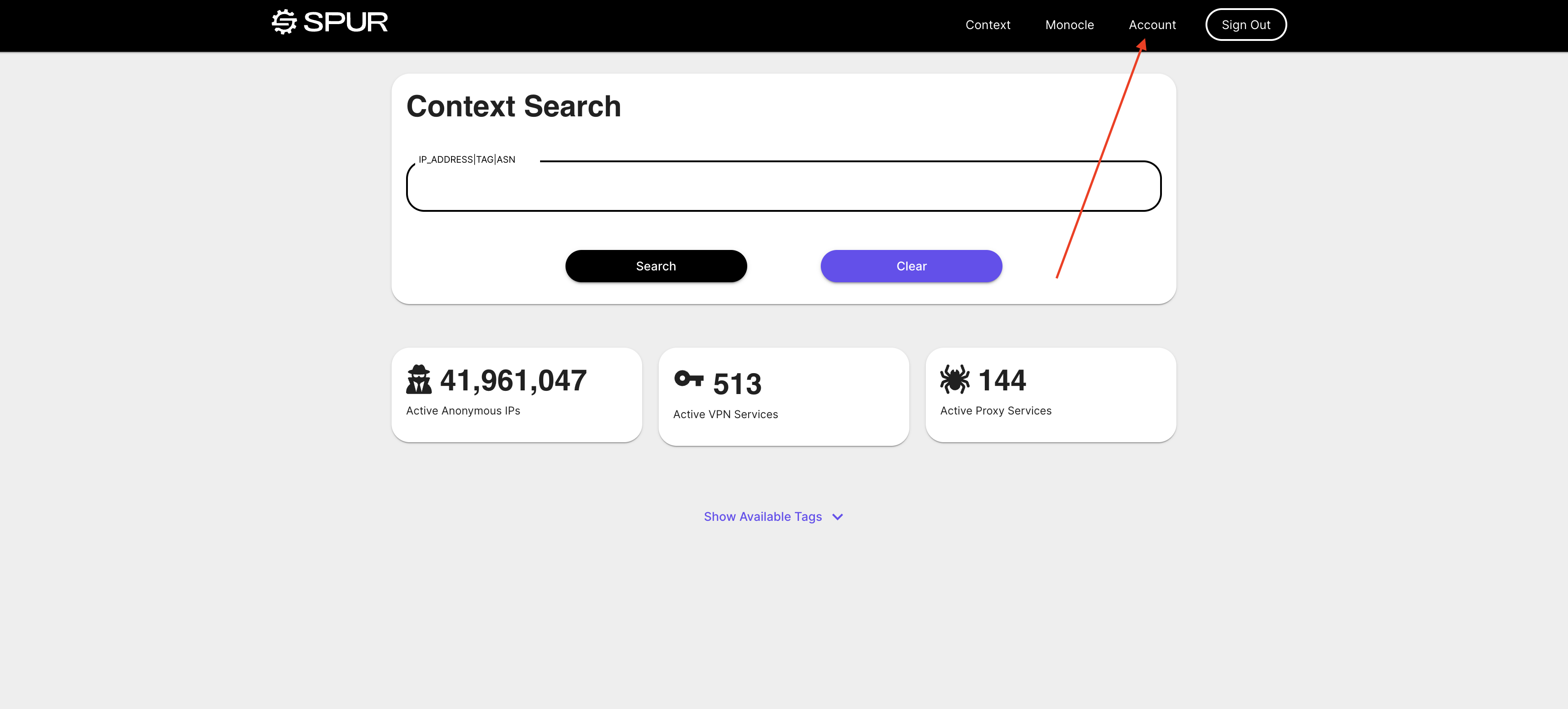Open the Context menu item

[x=987, y=25]
